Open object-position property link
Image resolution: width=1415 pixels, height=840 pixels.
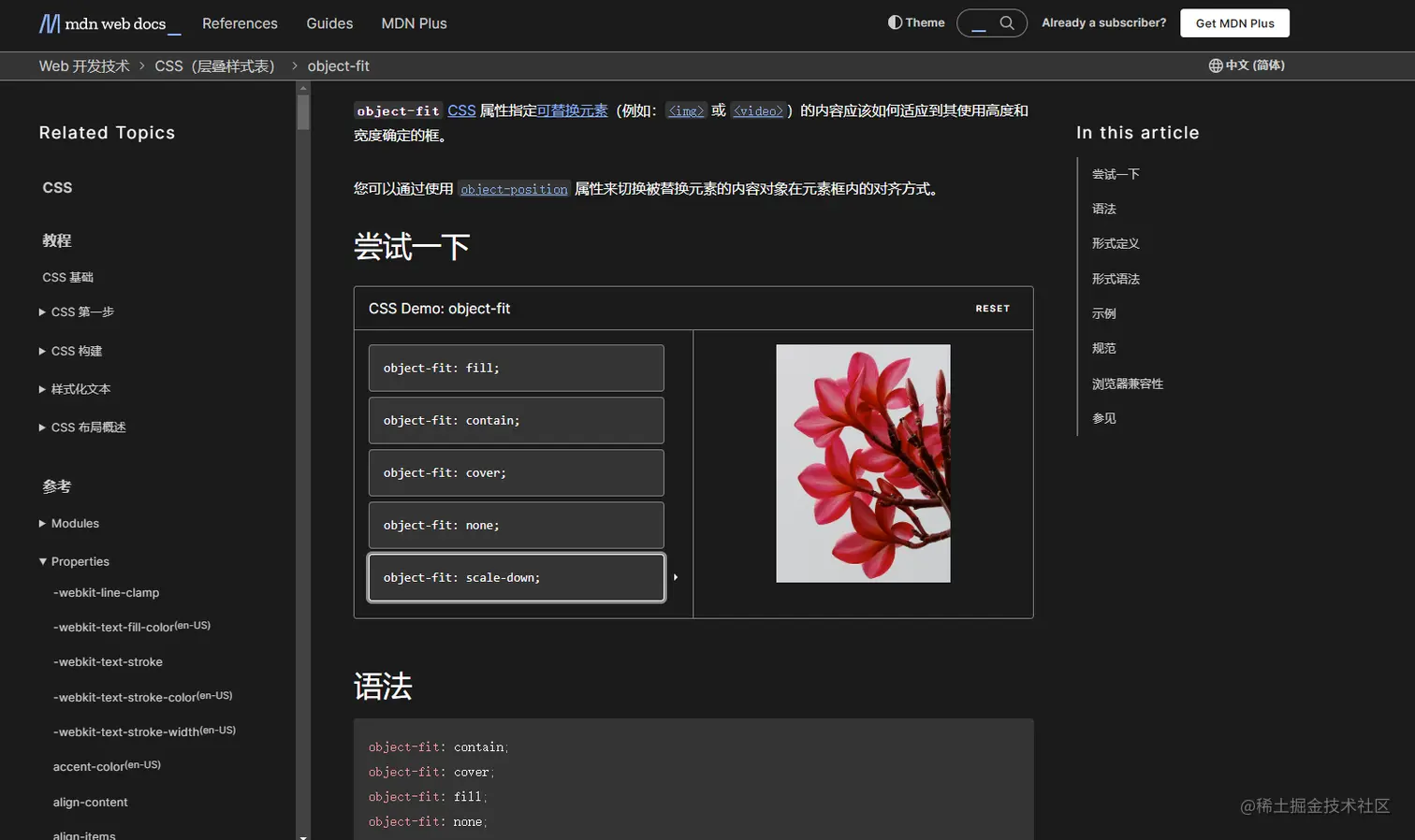click(514, 190)
